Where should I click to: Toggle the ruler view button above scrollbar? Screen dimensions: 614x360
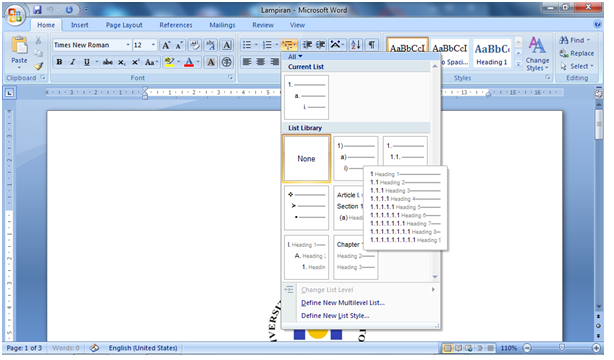(598, 94)
